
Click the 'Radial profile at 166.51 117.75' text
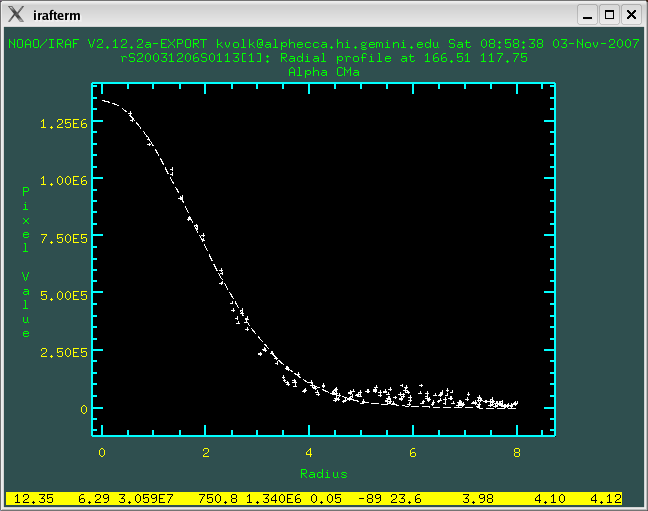pos(404,58)
